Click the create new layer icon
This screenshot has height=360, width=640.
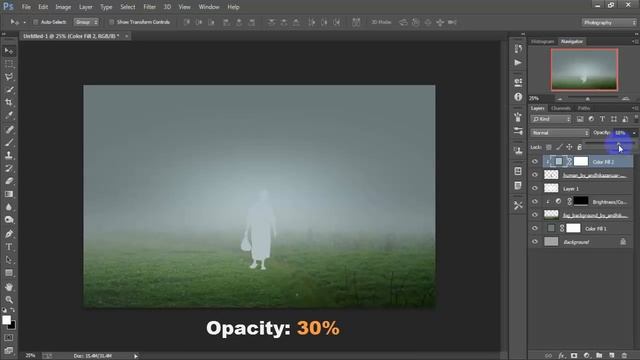(611, 356)
